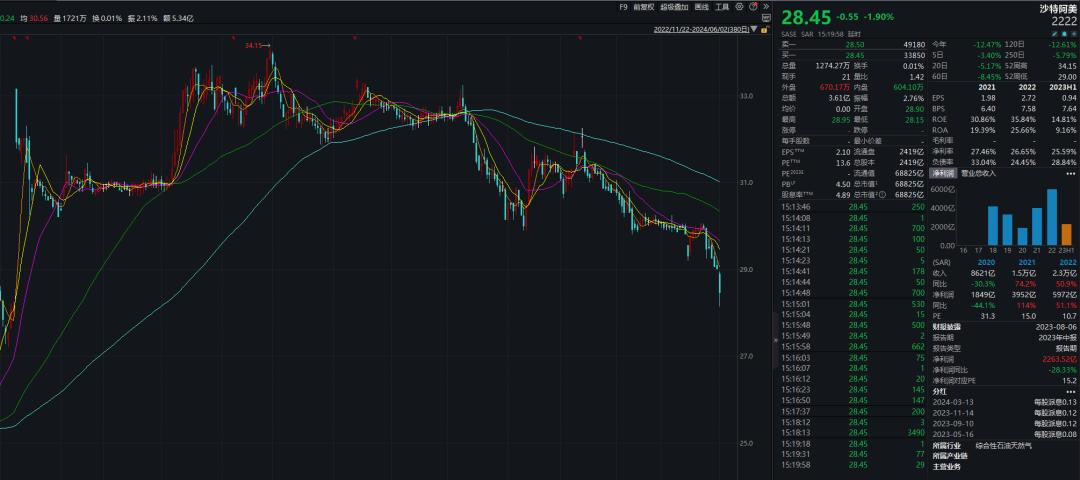The height and width of the screenshot is (480, 1080).
Task: Switch to the 营业总收入 chart tab
Action: click(x=980, y=173)
